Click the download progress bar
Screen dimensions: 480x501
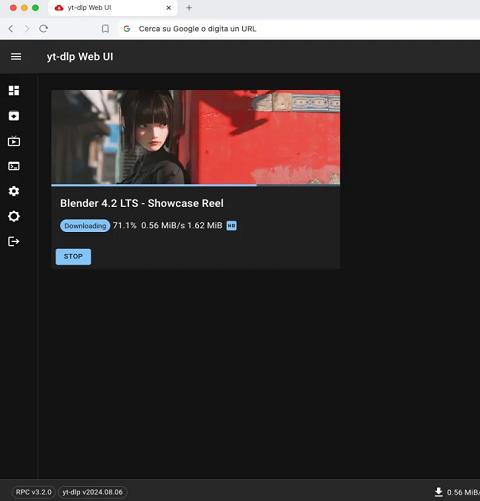(x=196, y=185)
